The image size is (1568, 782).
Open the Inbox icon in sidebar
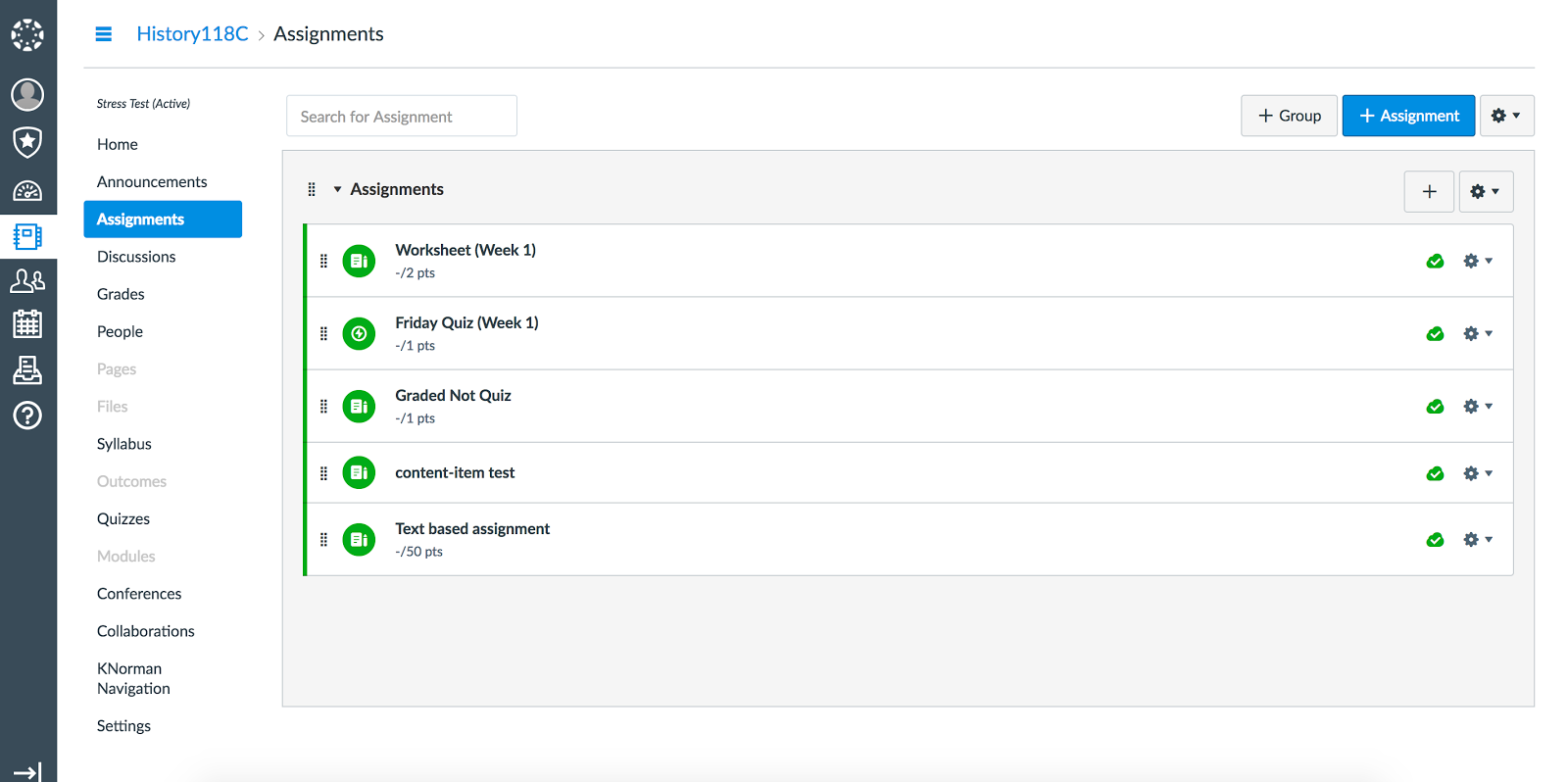click(27, 369)
